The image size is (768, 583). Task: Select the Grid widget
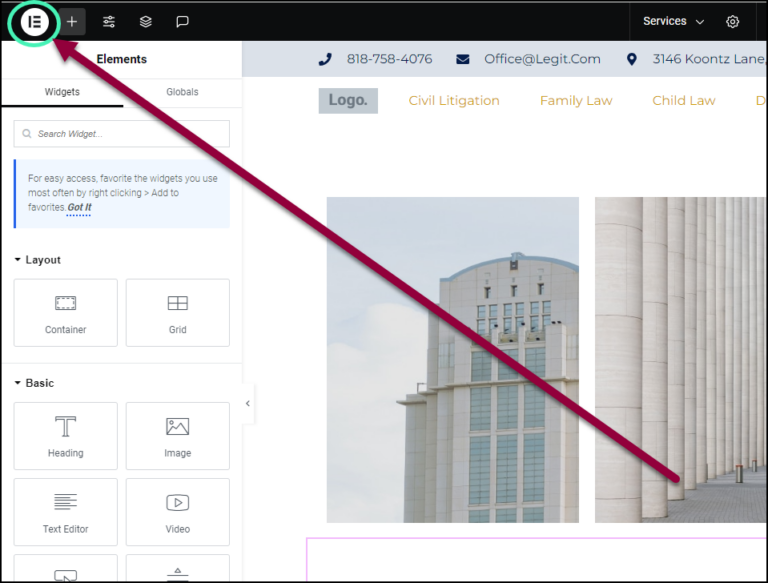pyautogui.click(x=177, y=312)
